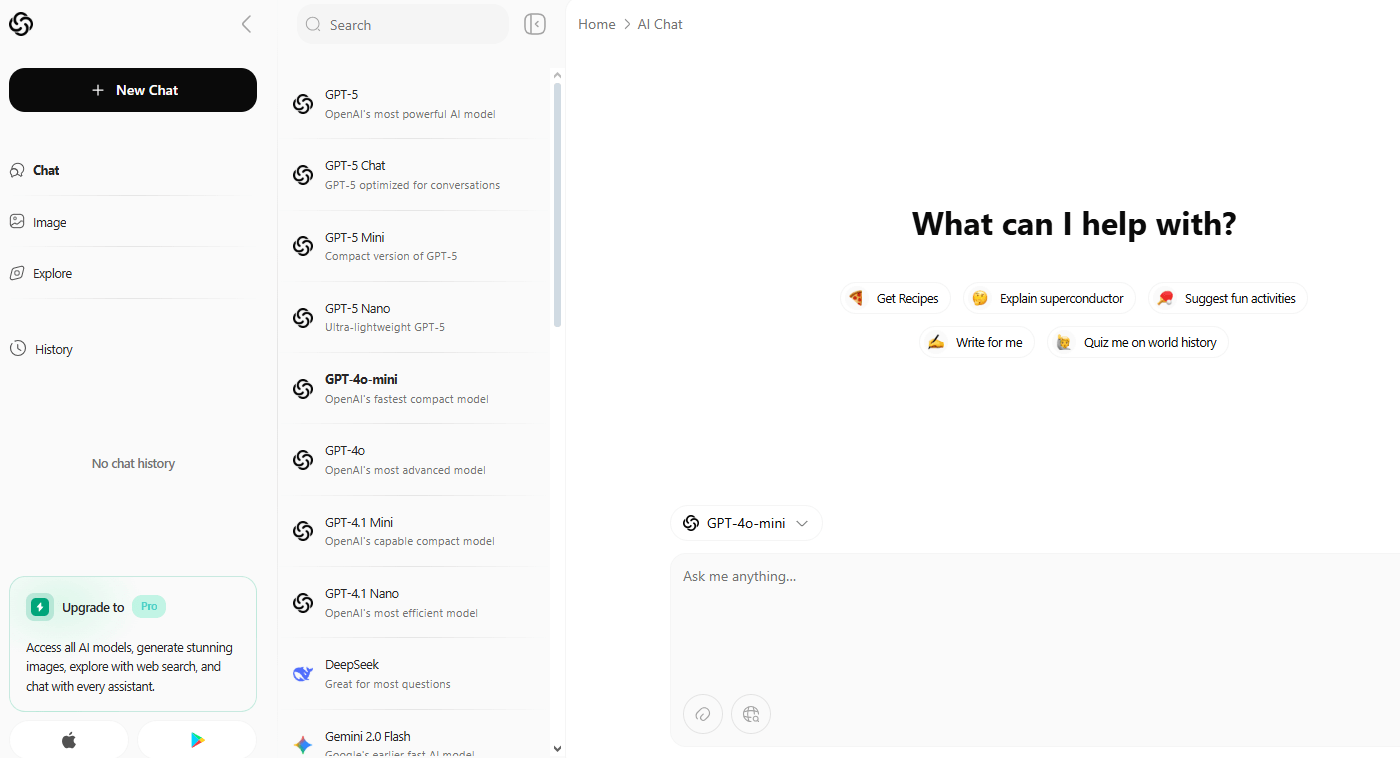Choose the Explain superconductor prompt
This screenshot has width=1400, height=758.
coord(1049,297)
